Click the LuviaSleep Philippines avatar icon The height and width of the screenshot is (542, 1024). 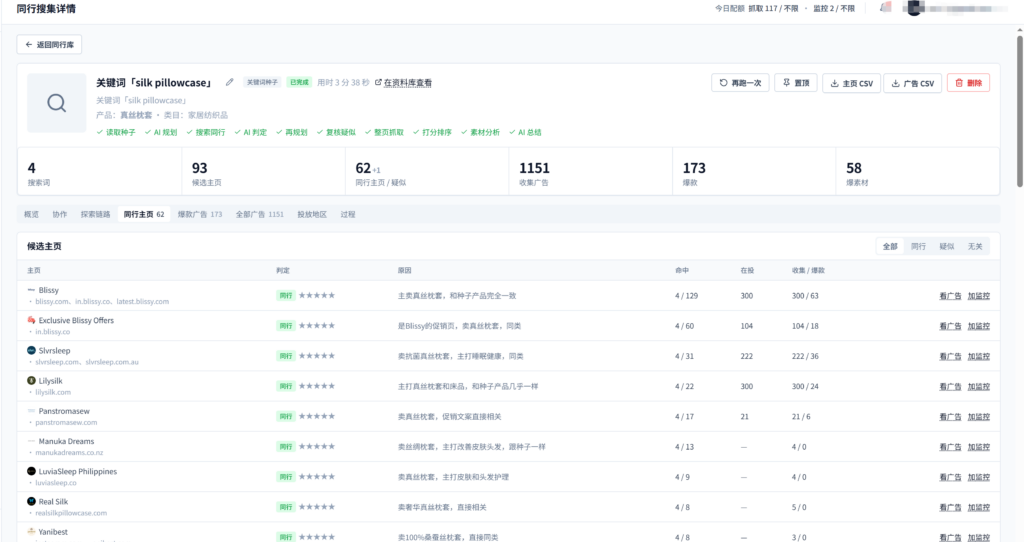31,471
